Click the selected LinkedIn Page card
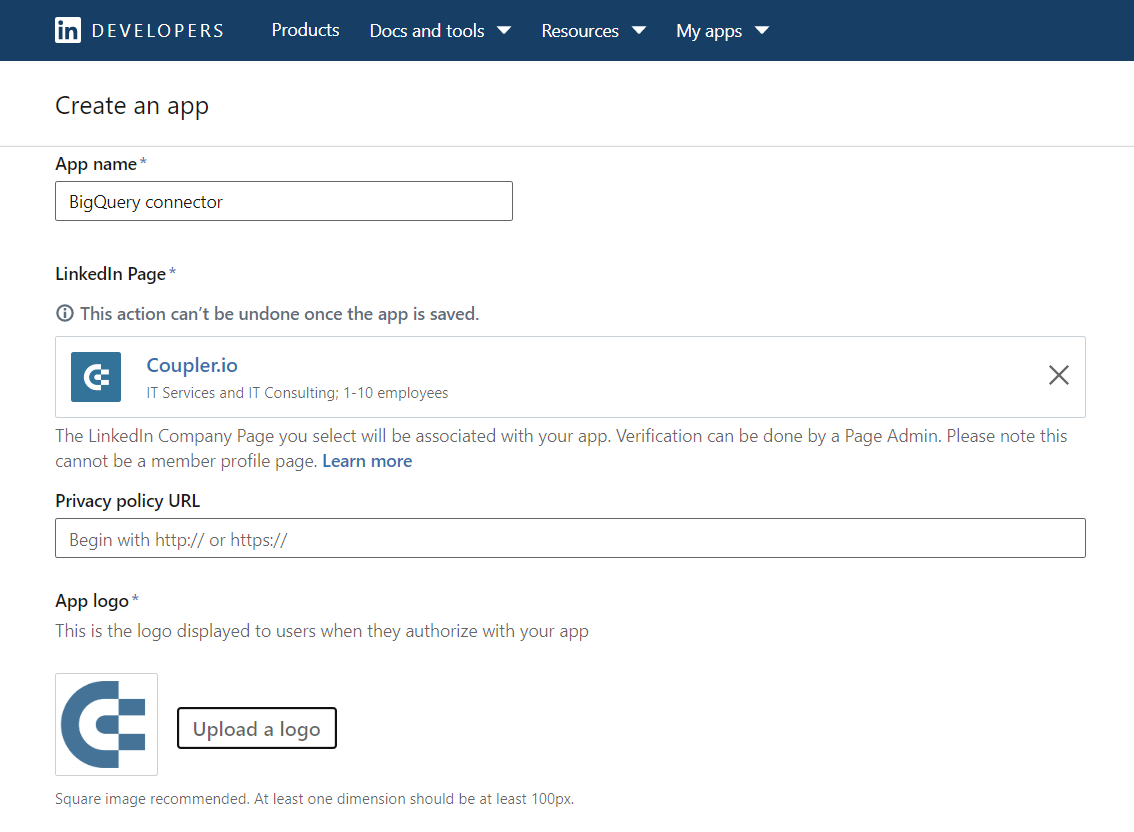The height and width of the screenshot is (832, 1134). [570, 377]
